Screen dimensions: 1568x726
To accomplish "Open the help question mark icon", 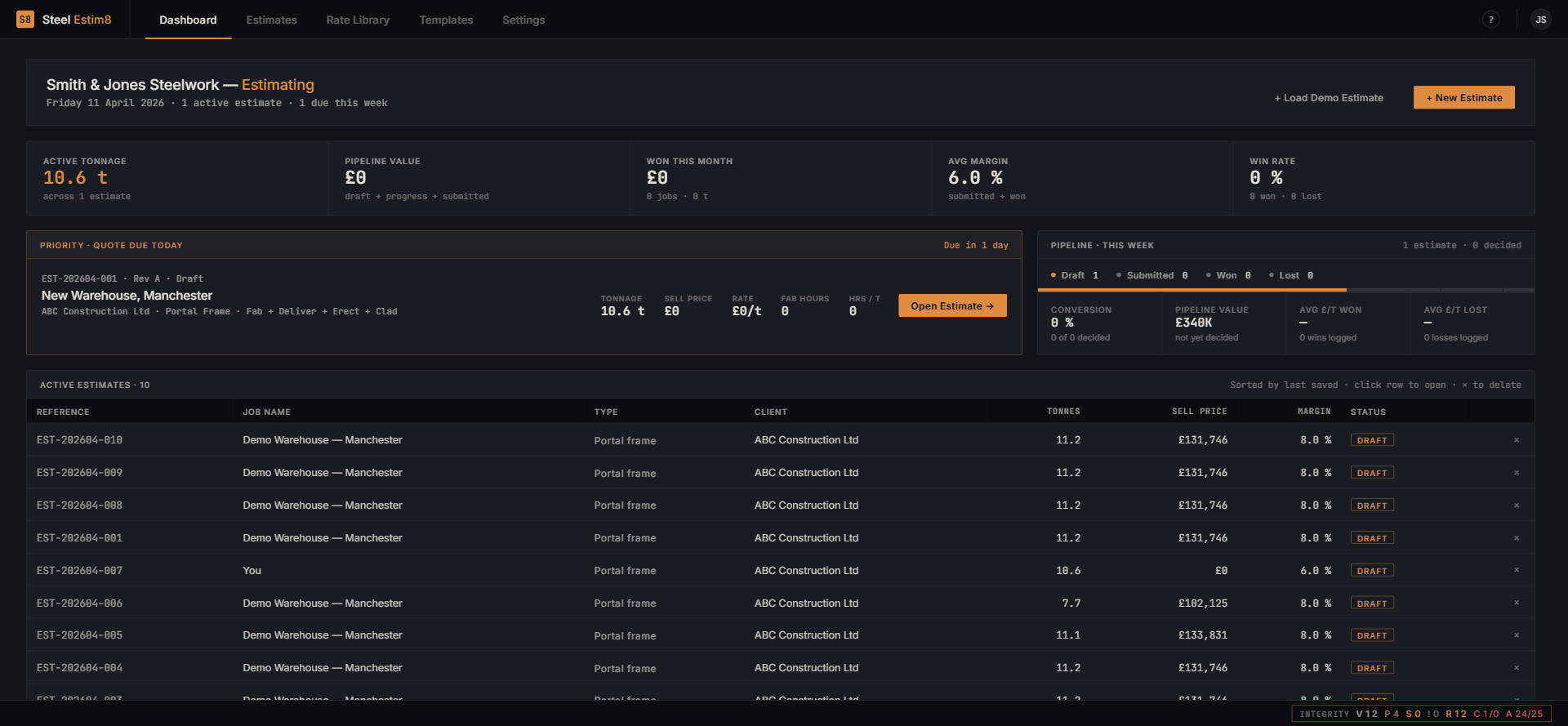I will [1491, 20].
